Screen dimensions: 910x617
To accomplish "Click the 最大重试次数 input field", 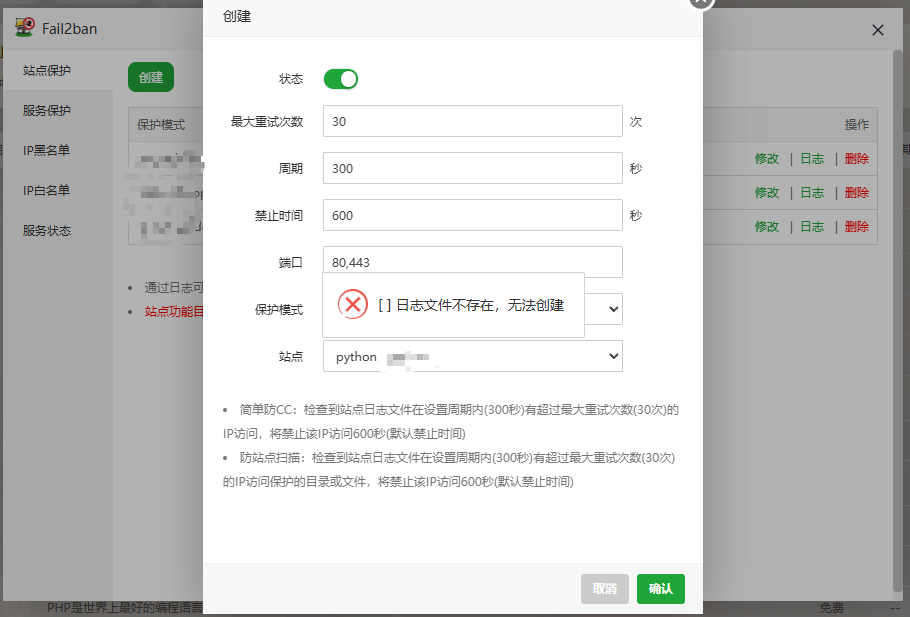I will click(472, 121).
